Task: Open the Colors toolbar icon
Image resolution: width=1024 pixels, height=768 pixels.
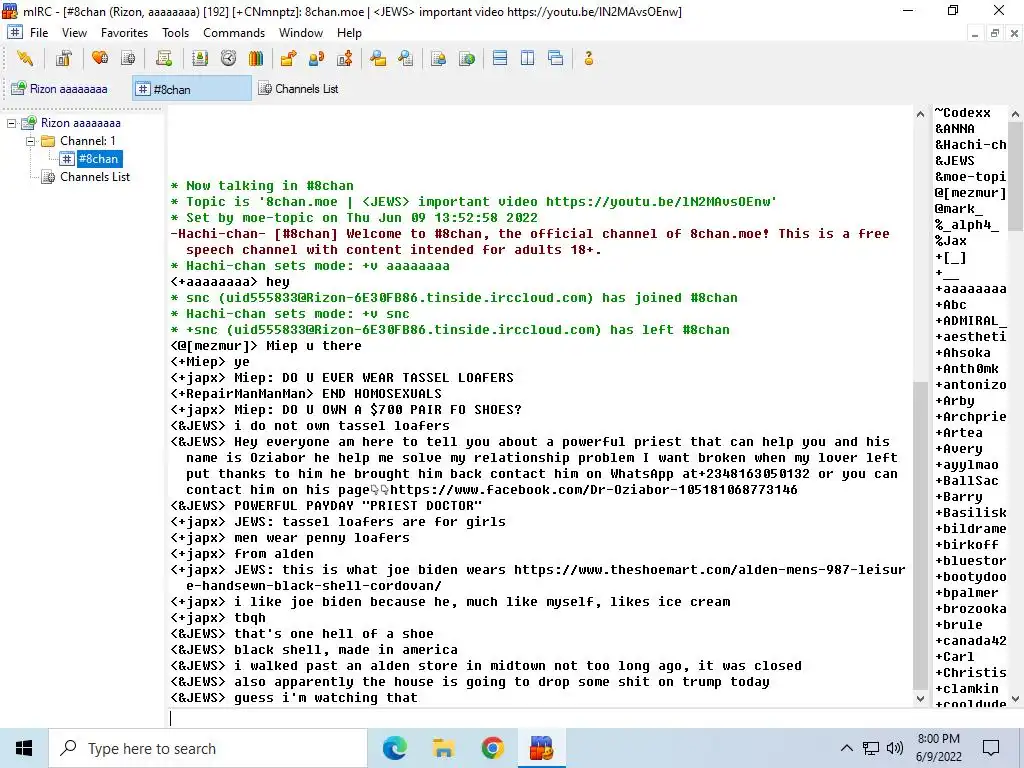Action: point(256,59)
